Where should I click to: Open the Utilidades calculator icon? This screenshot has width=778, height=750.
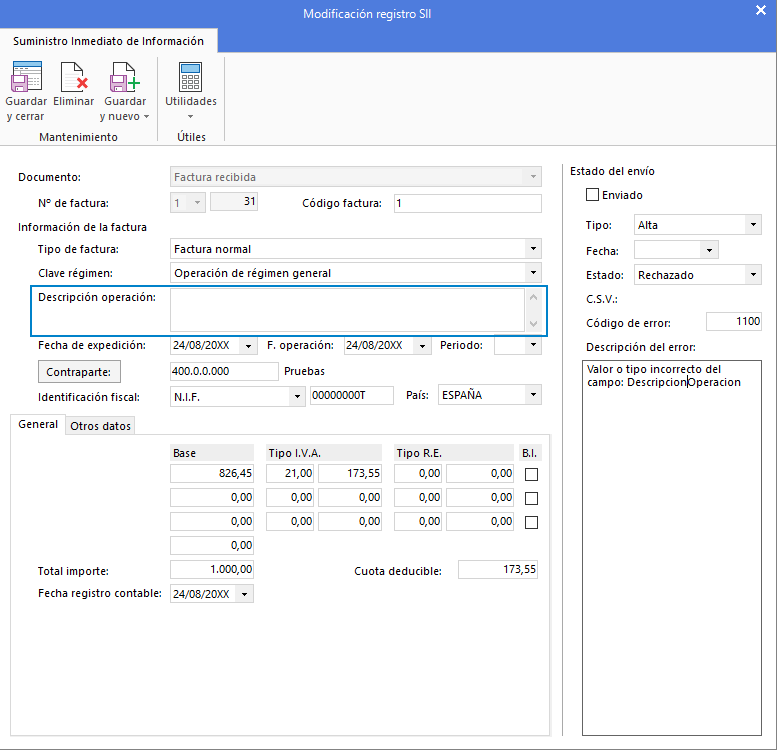coord(190,78)
